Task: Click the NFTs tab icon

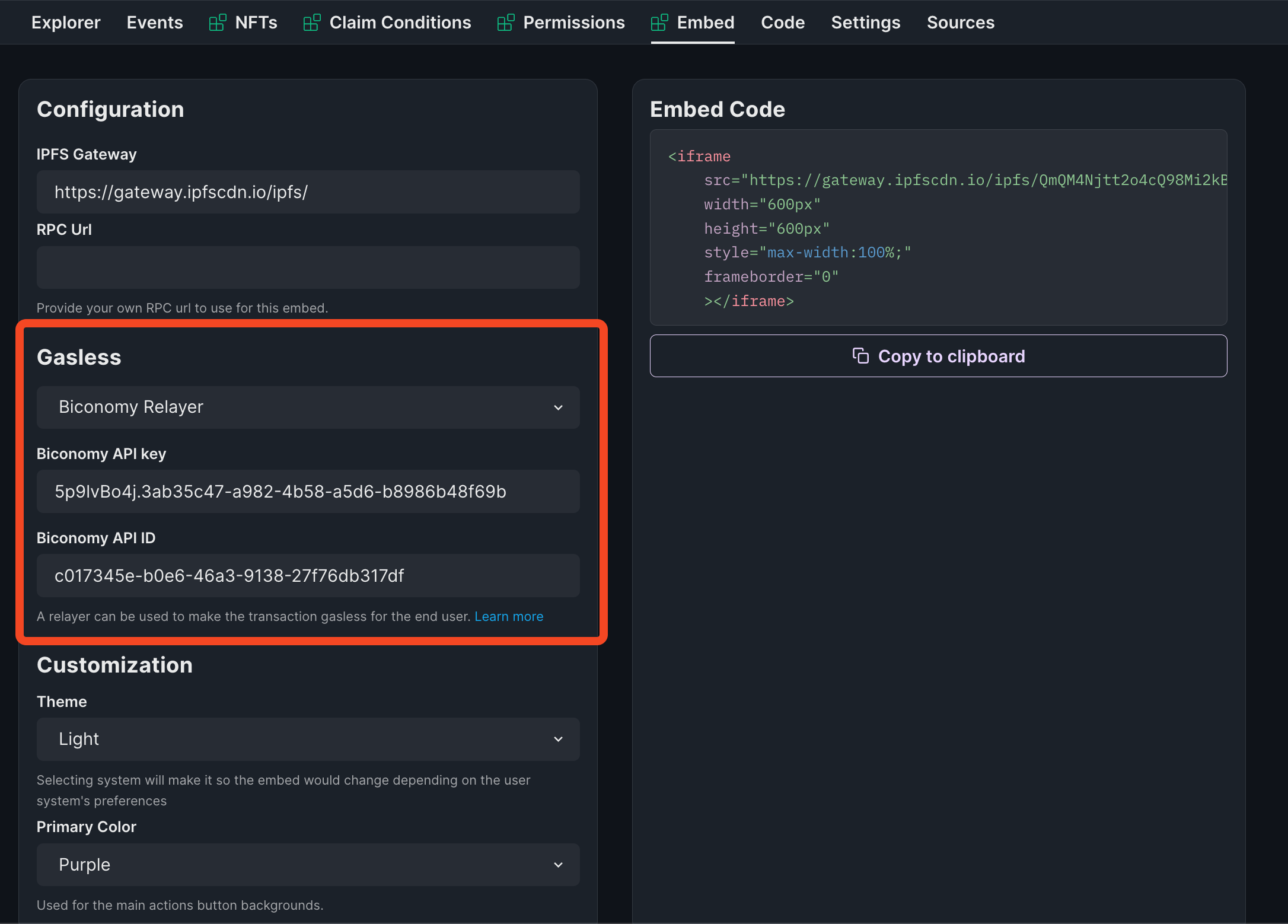Action: point(217,22)
